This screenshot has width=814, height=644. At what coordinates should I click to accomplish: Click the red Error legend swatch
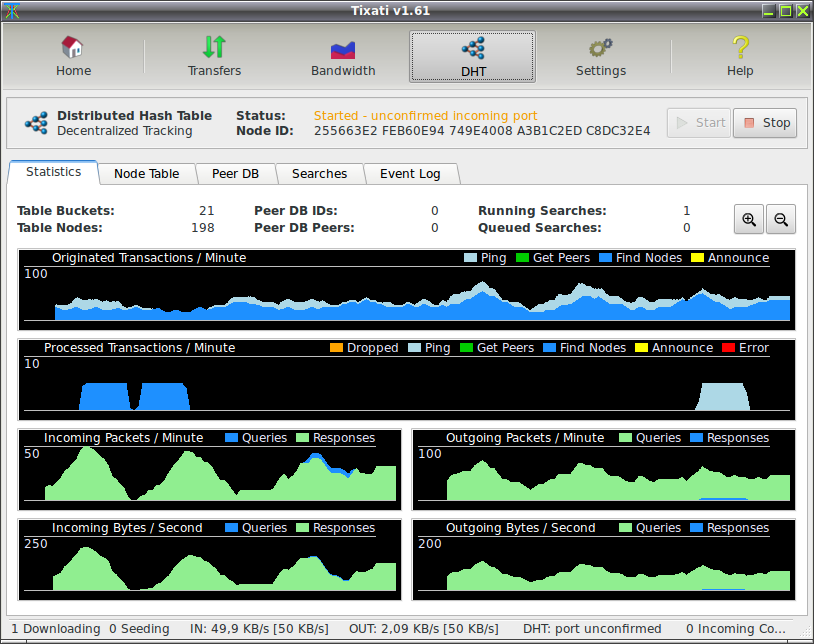(728, 348)
